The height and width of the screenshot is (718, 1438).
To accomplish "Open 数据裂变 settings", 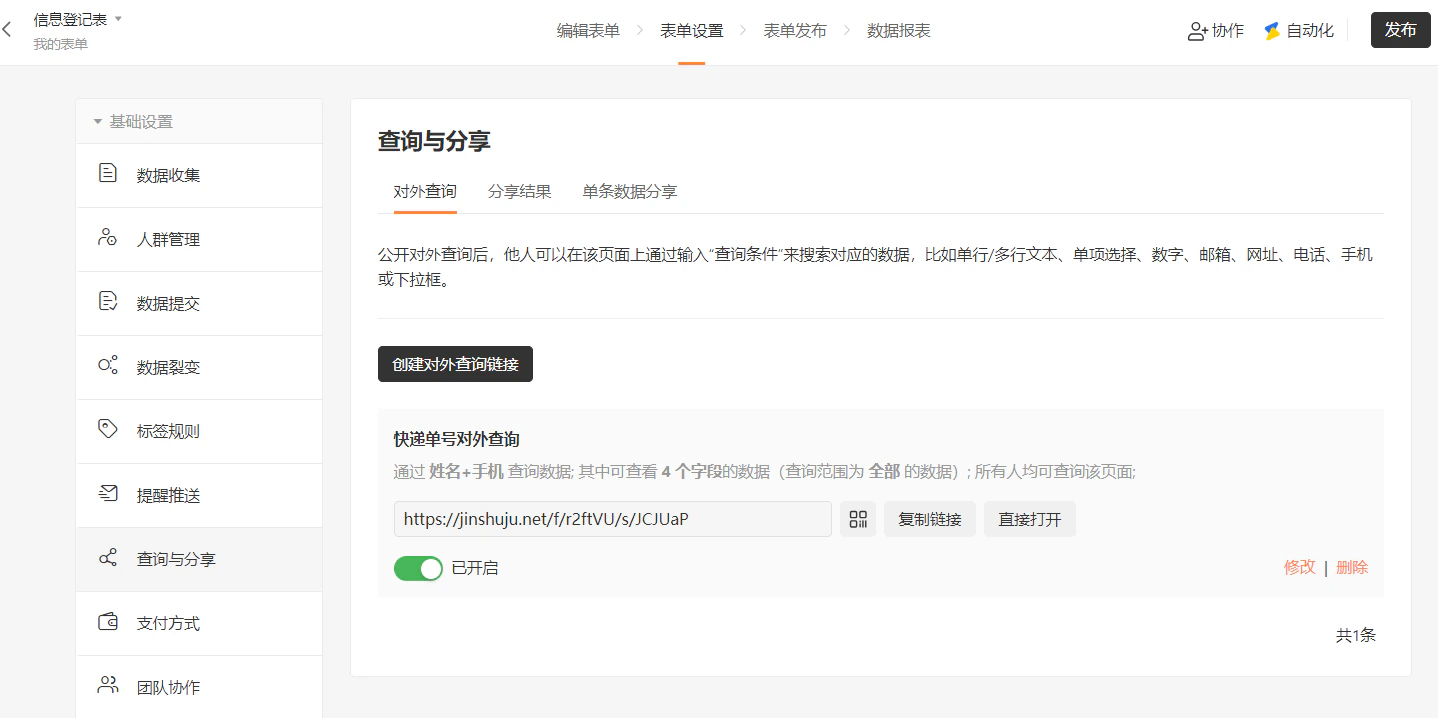I will pos(199,367).
